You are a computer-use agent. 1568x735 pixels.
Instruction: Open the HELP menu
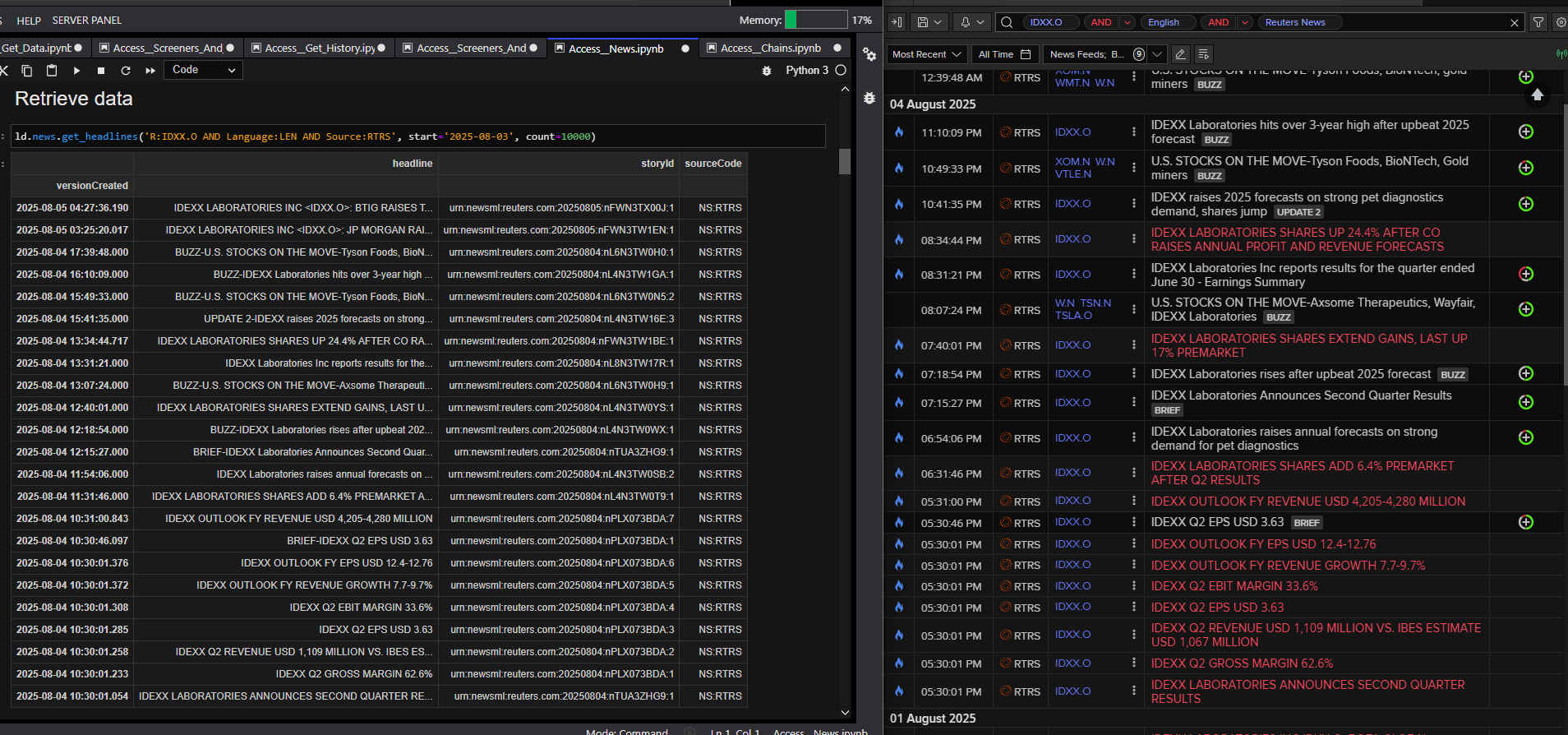coord(29,21)
